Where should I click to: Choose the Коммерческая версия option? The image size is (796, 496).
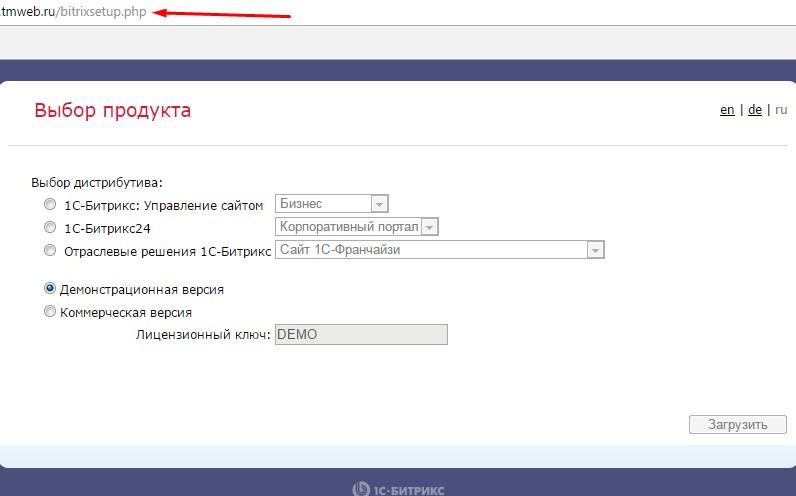50,311
